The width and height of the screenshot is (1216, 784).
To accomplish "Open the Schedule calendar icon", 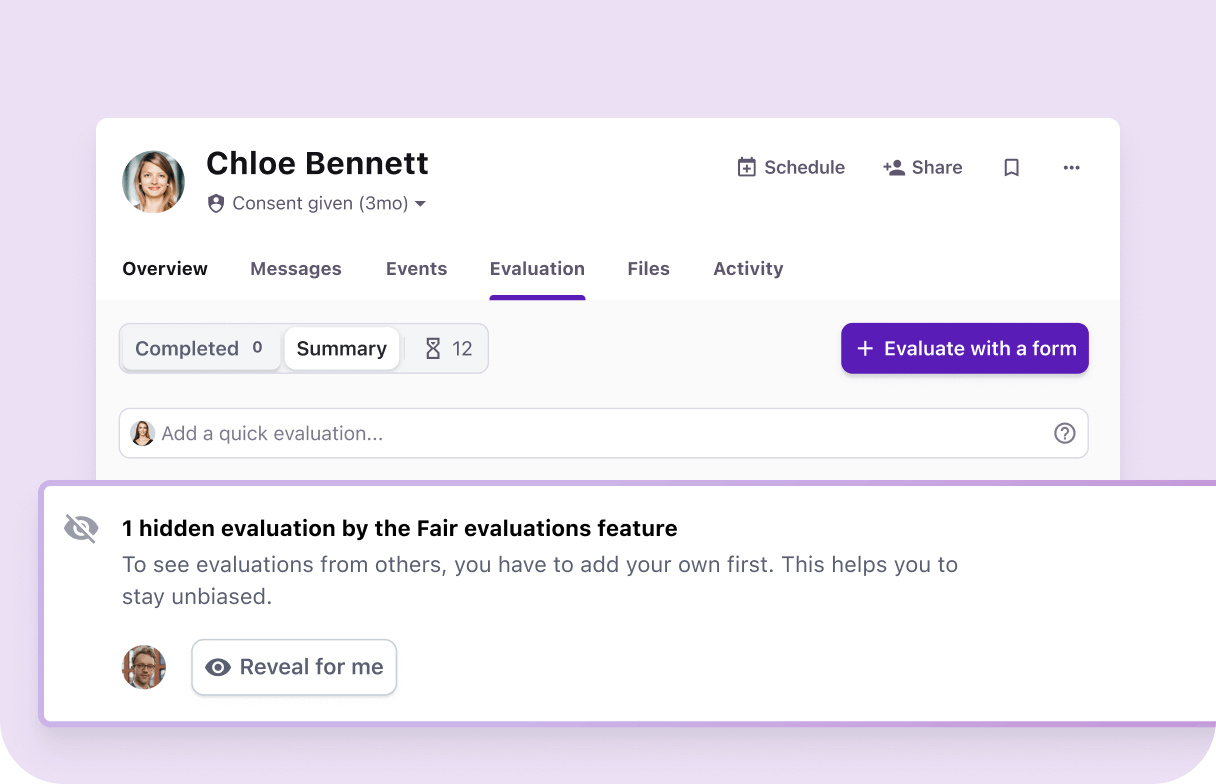I will pos(747,167).
